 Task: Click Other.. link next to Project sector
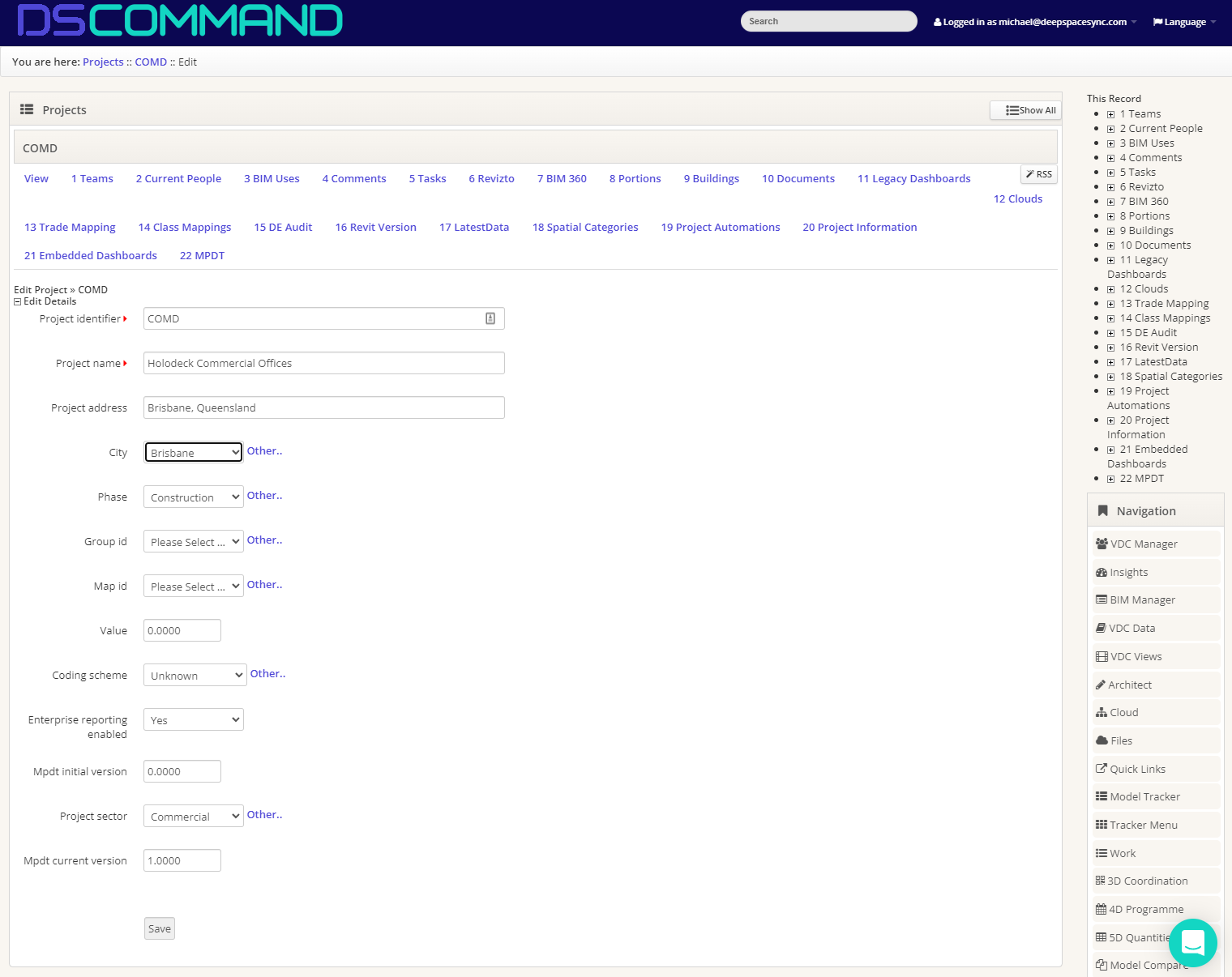click(x=265, y=815)
